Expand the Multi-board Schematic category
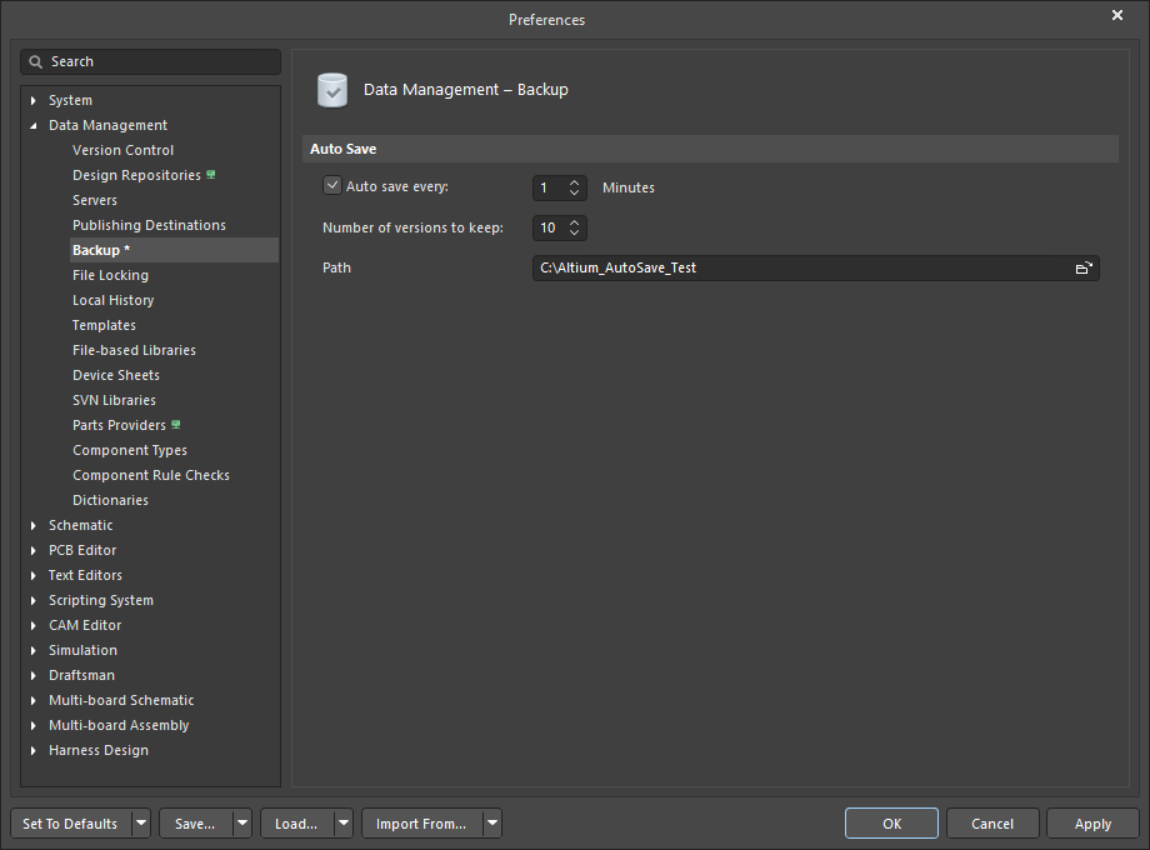 pyautogui.click(x=34, y=700)
